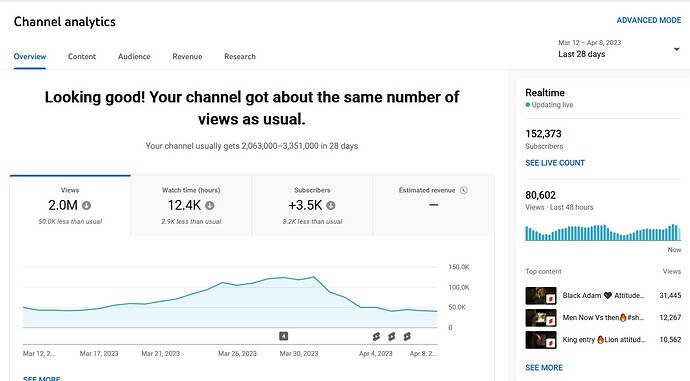Click the video count marker labeled 4 on the chart
This screenshot has height=381, width=690.
pyautogui.click(x=283, y=336)
